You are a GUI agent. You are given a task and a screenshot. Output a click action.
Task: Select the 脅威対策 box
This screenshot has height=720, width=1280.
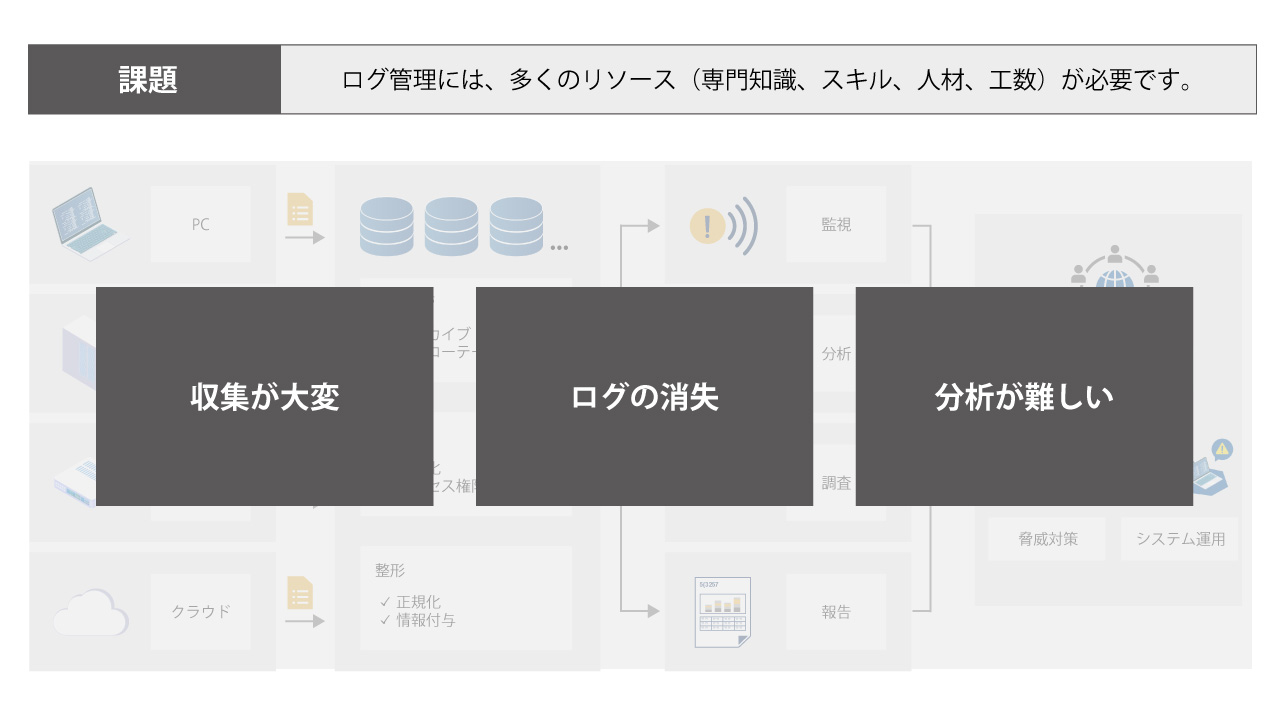coord(1047,539)
